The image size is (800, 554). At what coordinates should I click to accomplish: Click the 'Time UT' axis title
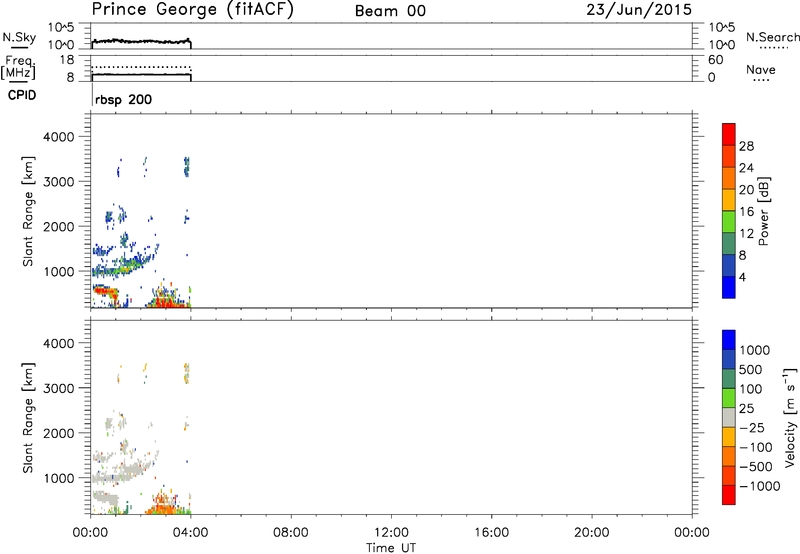391,548
